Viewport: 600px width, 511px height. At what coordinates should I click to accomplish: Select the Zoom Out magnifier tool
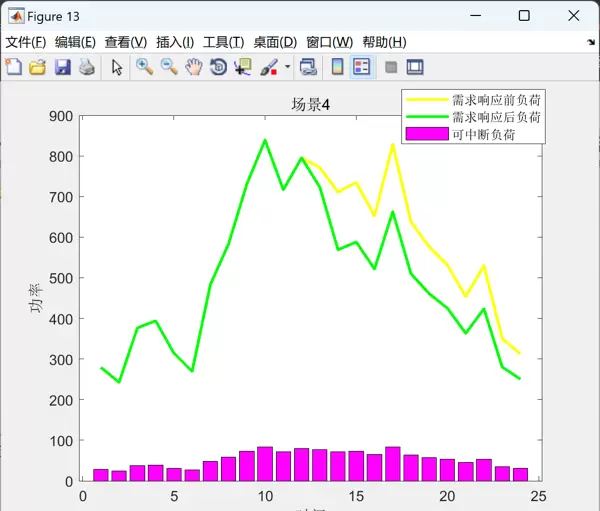169,67
